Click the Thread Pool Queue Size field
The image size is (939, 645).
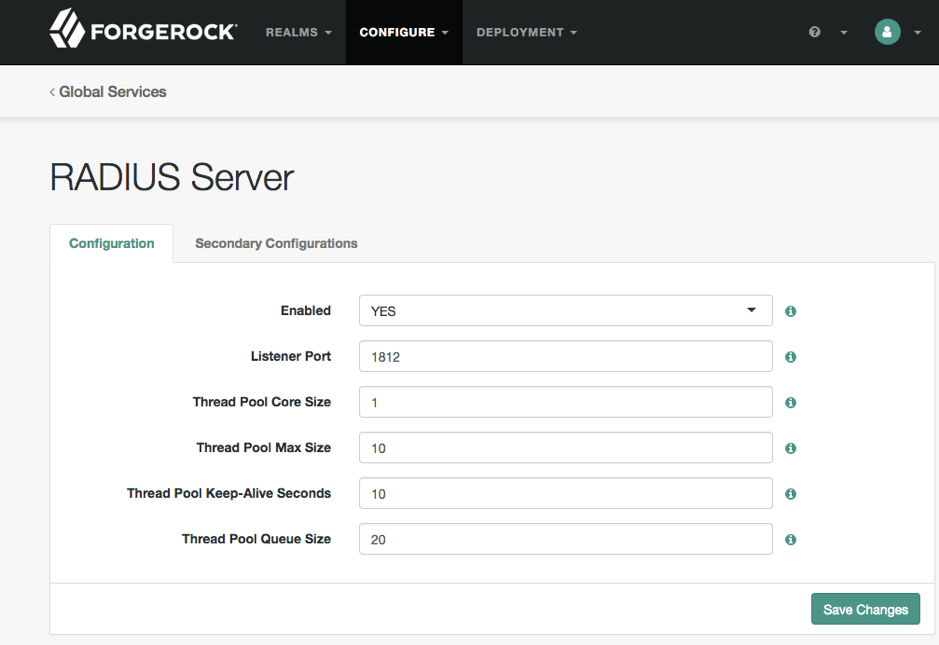(565, 539)
